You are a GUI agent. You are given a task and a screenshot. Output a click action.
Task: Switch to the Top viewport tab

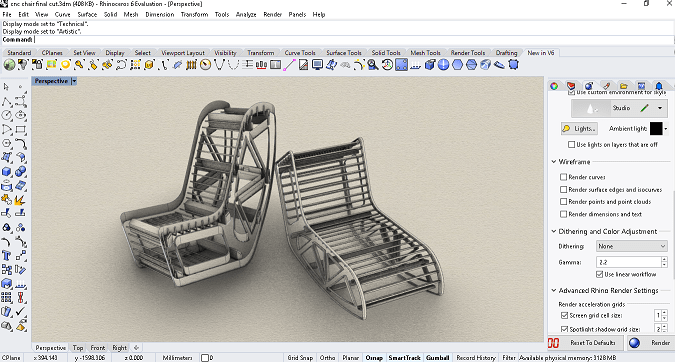click(78, 348)
